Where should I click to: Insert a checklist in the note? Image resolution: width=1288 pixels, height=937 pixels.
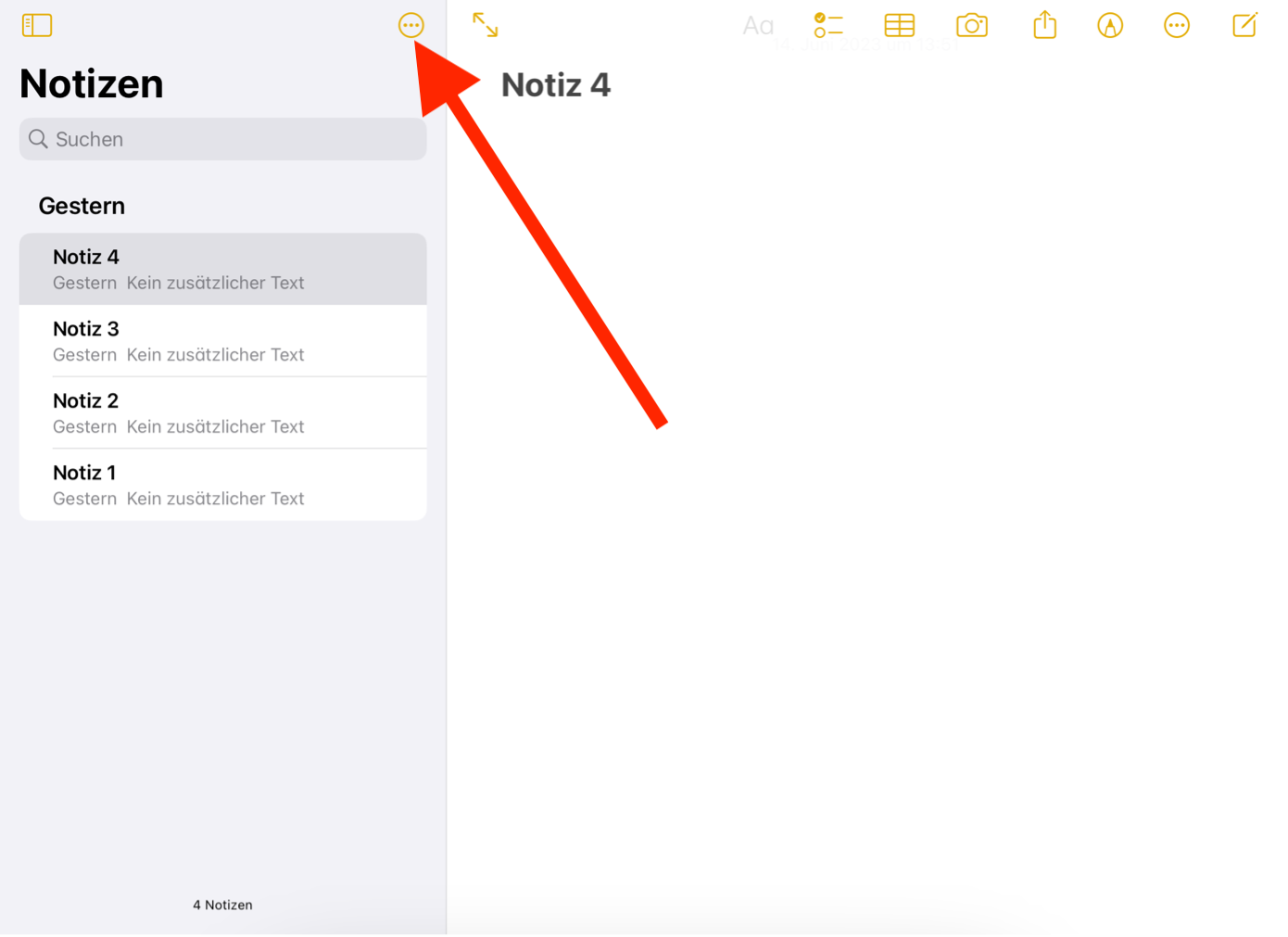pos(827,25)
